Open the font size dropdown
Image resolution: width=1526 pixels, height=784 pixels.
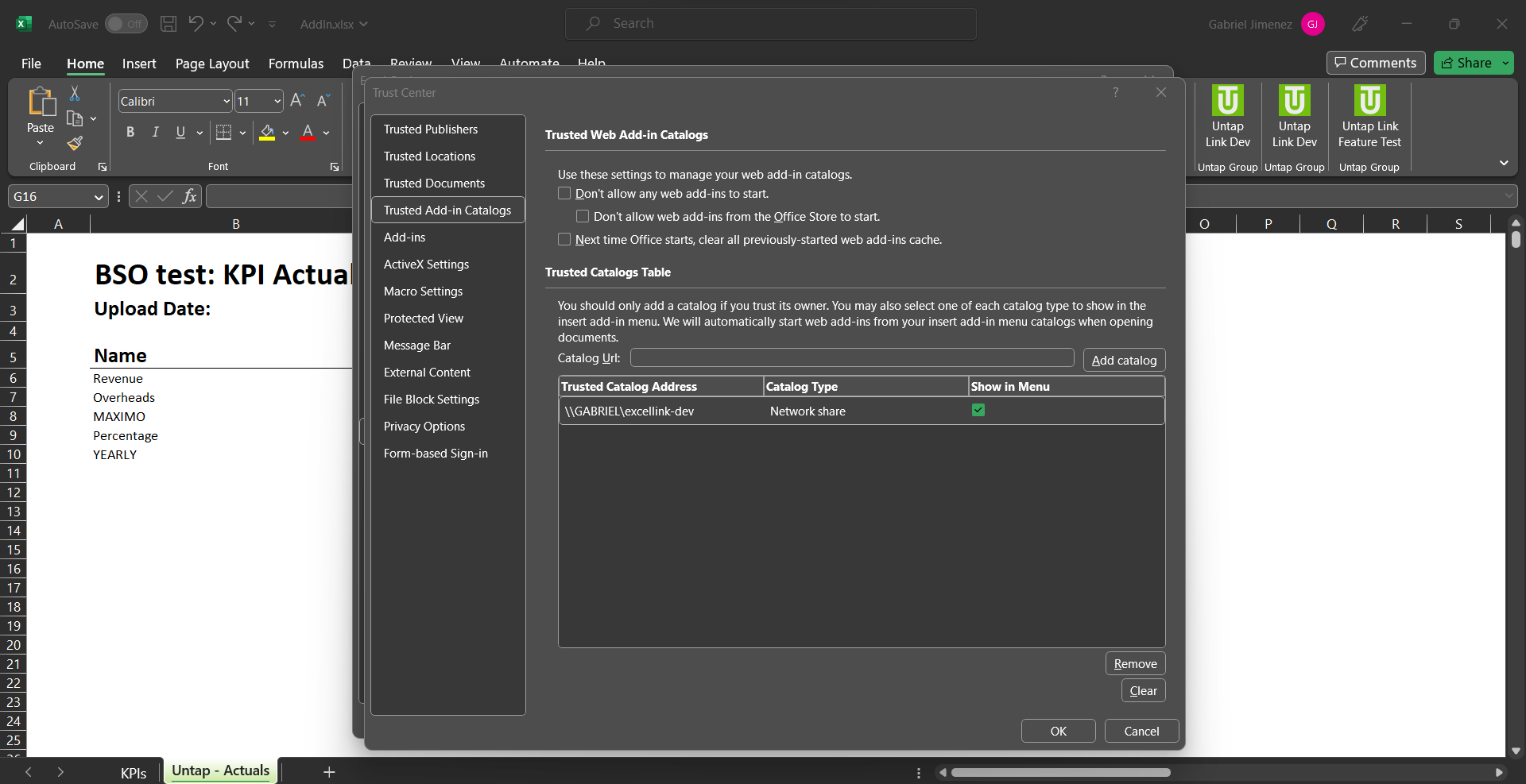(277, 101)
